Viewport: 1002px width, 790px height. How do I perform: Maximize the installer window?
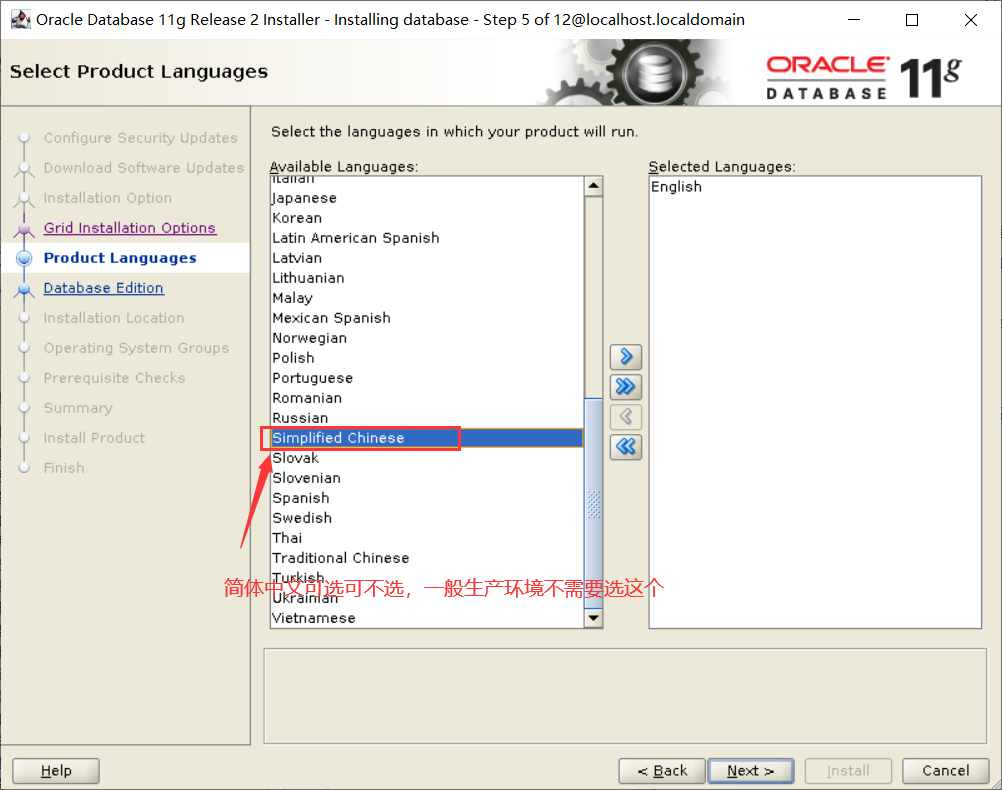click(912, 20)
